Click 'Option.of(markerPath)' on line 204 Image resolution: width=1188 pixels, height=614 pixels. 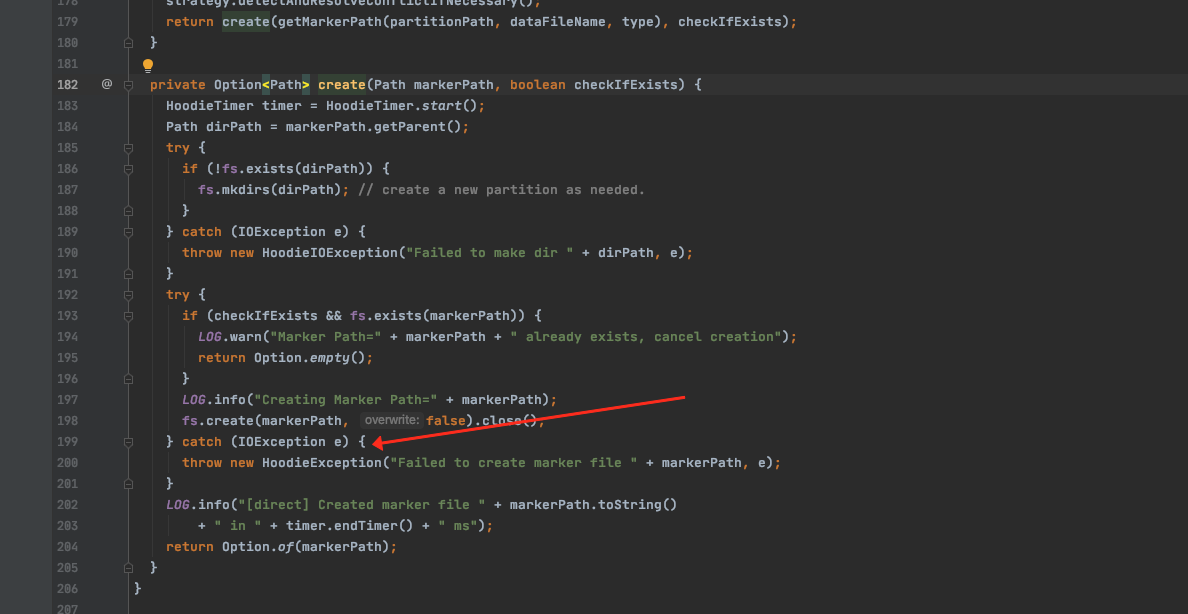pyautogui.click(x=305, y=547)
